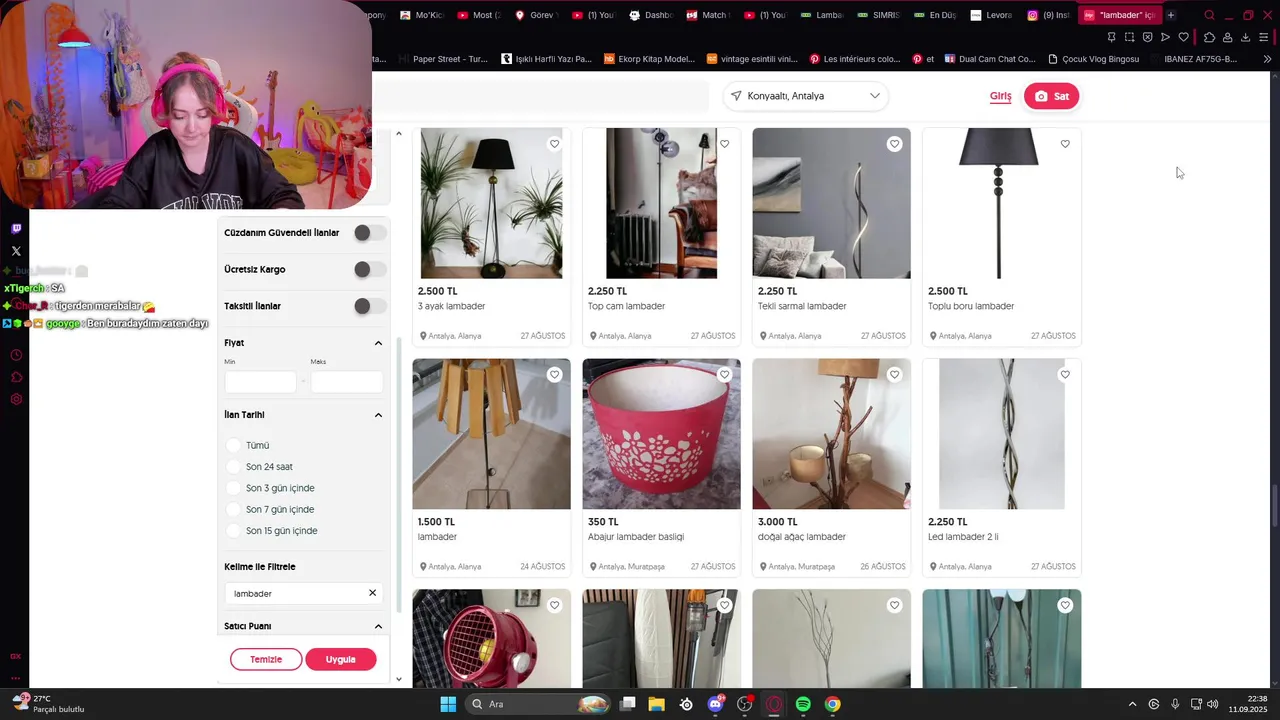Screen dimensions: 1280x720
Task: Click the Giriş login link
Action: (x=1001, y=96)
